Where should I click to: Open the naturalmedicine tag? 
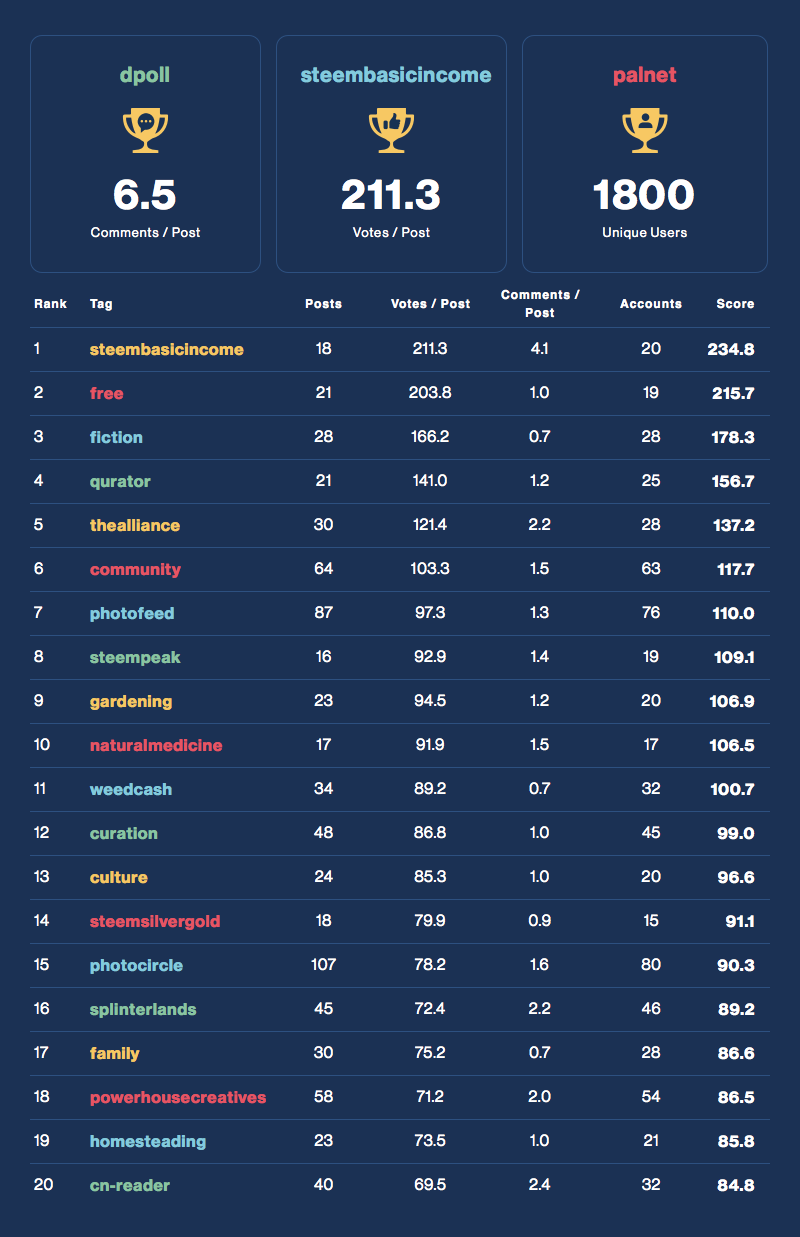156,745
